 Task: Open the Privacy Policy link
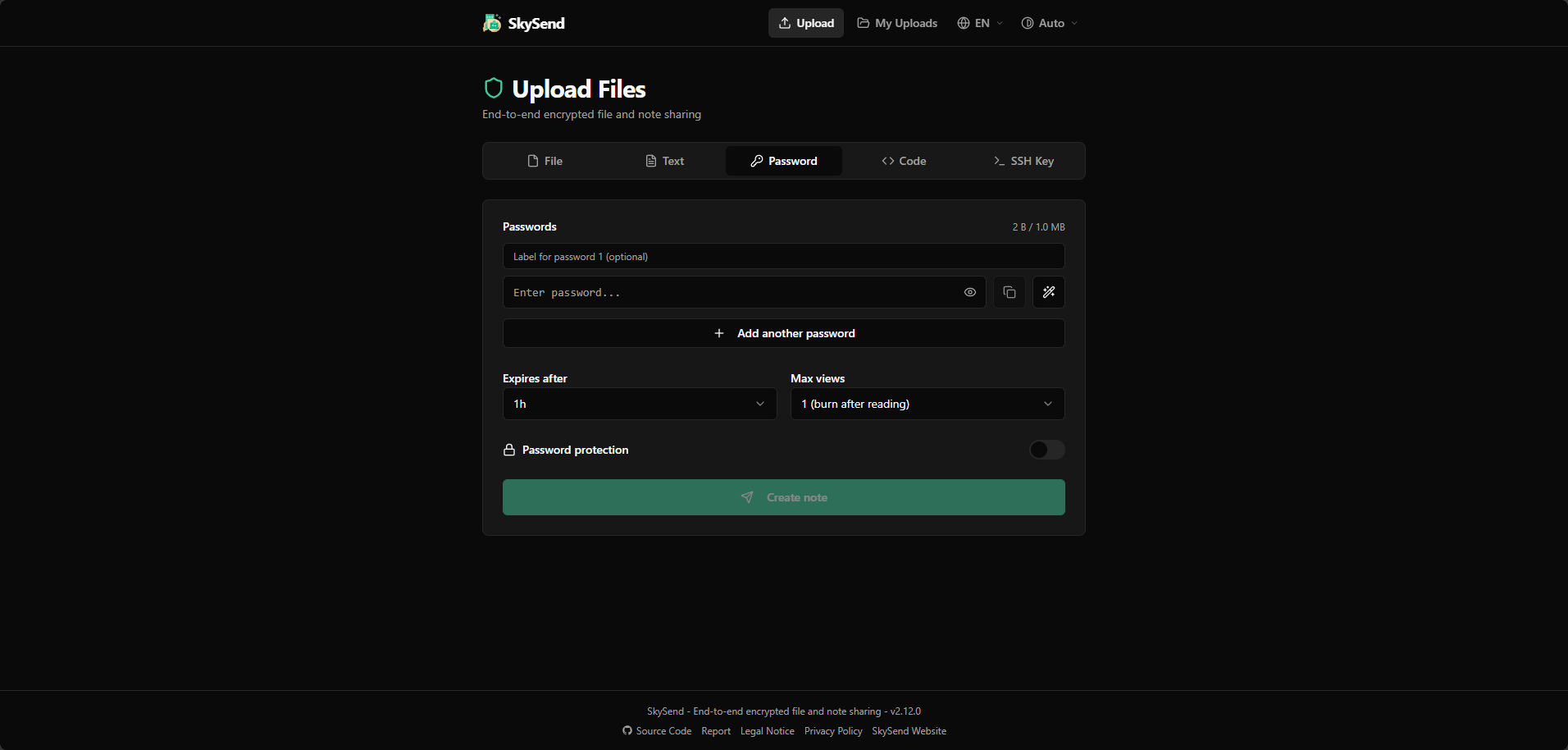[833, 731]
